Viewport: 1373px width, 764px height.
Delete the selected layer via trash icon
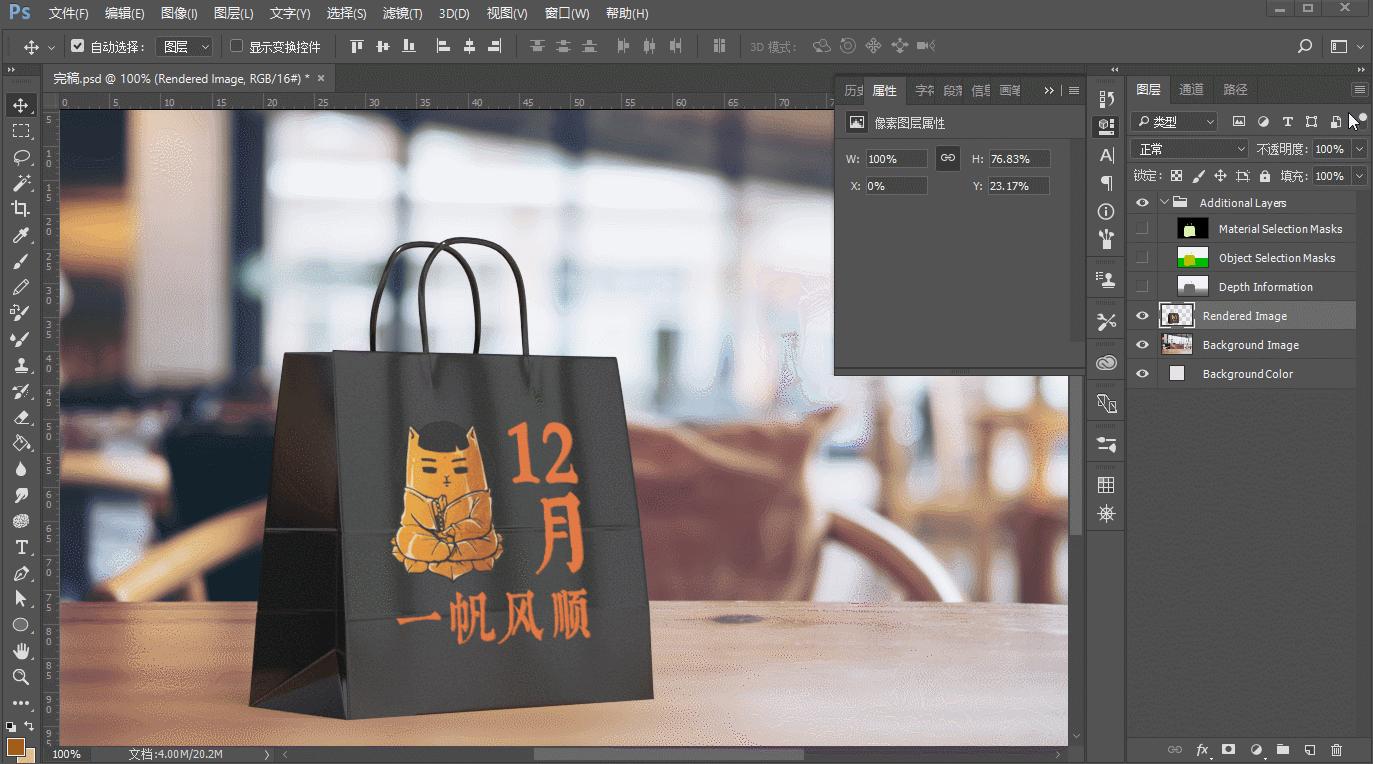[x=1336, y=749]
